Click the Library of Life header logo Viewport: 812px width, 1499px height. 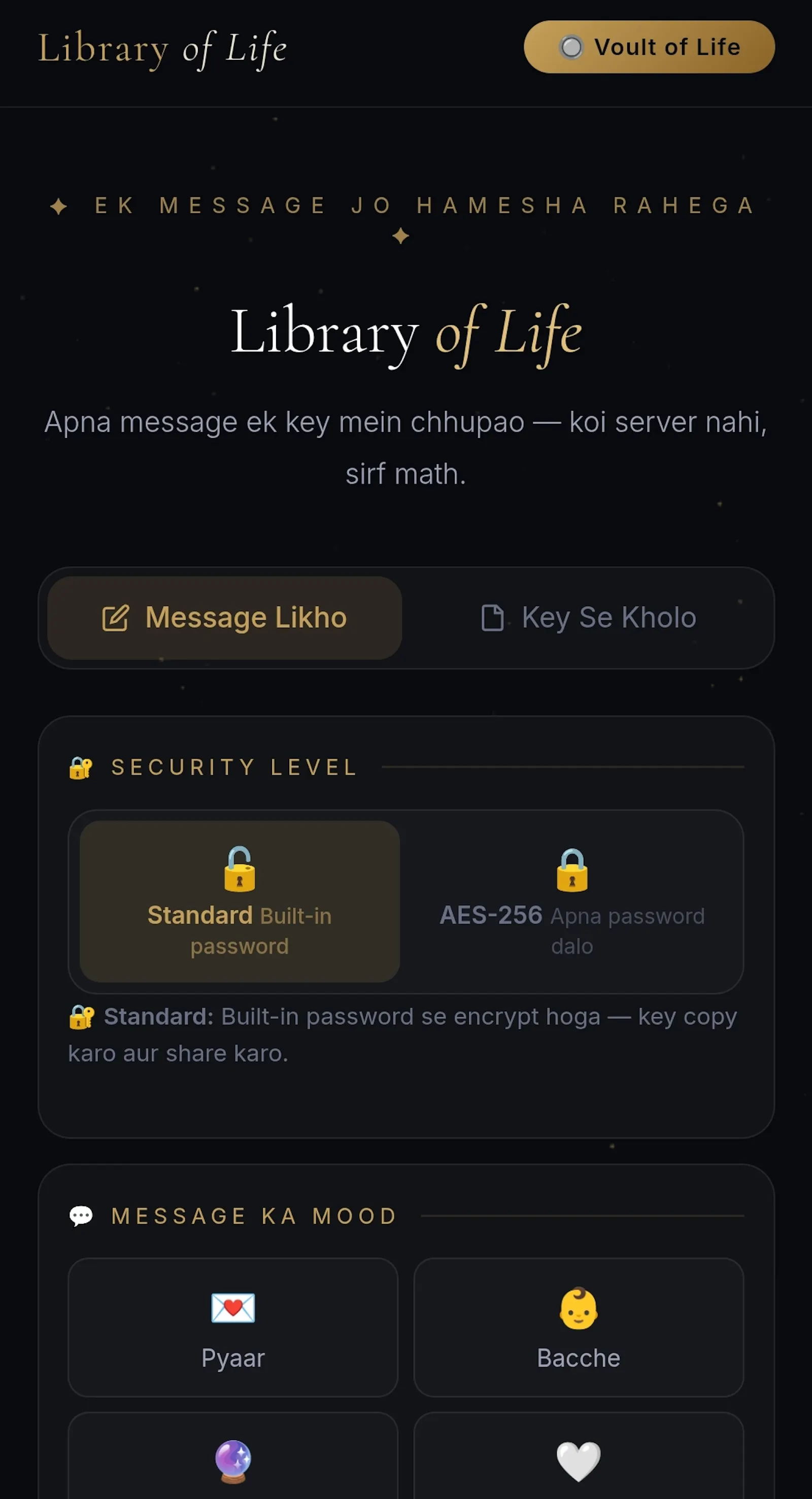click(x=162, y=49)
